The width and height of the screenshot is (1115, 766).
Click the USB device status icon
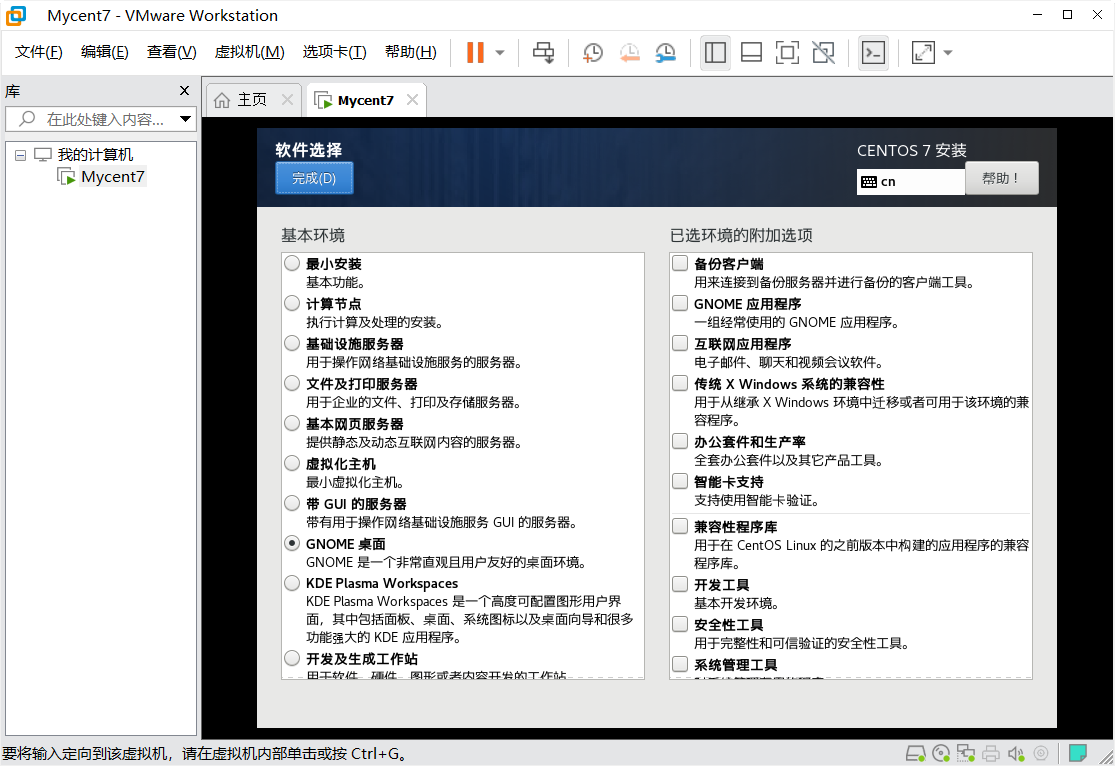click(1041, 753)
